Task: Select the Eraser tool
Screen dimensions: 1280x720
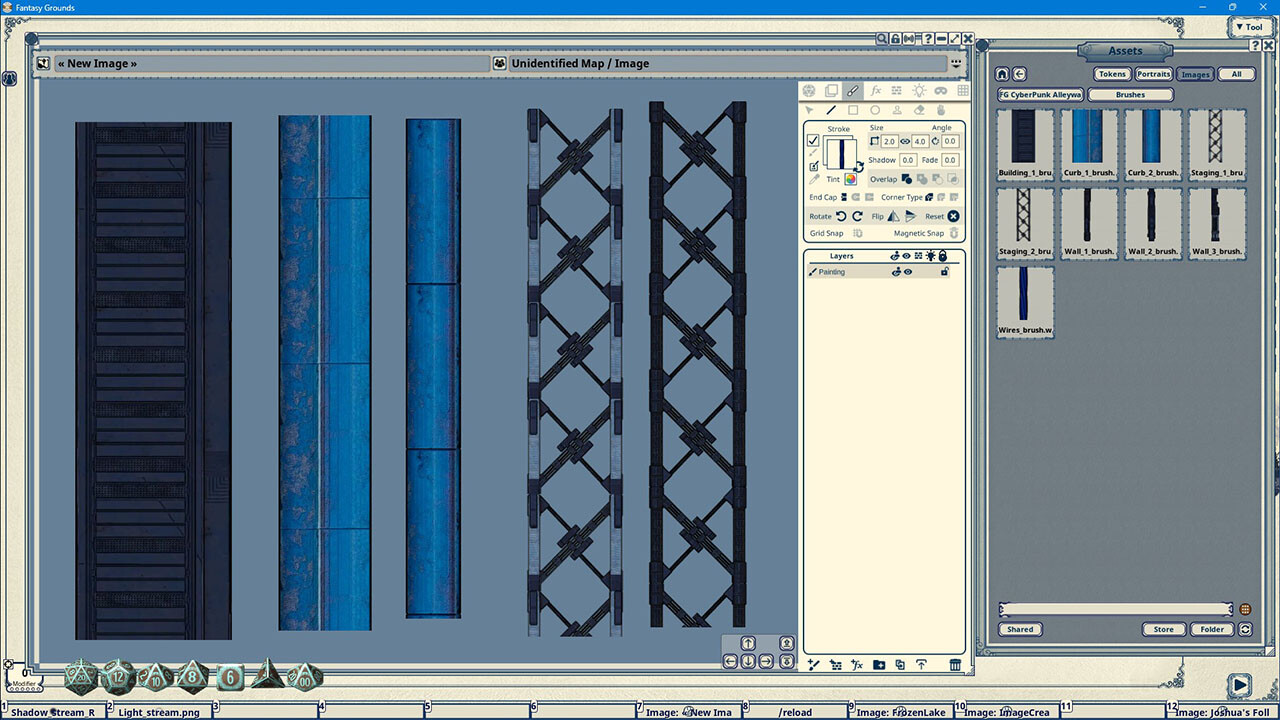Action: [x=919, y=110]
